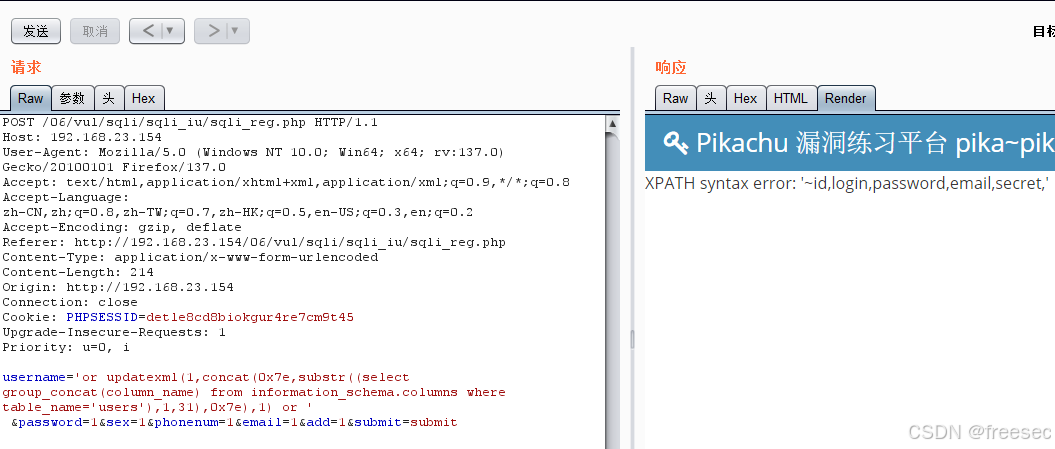Screen dimensions: 1055x449
Task: Click the Connection: close line
Action: click(x=70, y=302)
